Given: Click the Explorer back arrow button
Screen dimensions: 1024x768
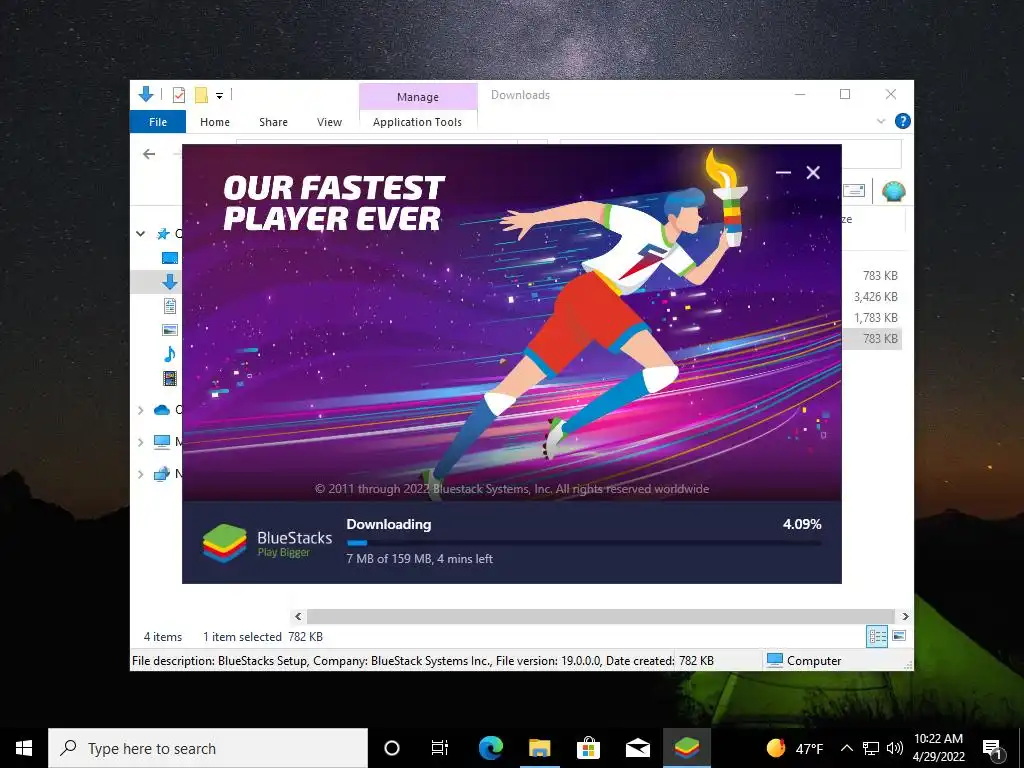Looking at the screenshot, I should coord(149,154).
